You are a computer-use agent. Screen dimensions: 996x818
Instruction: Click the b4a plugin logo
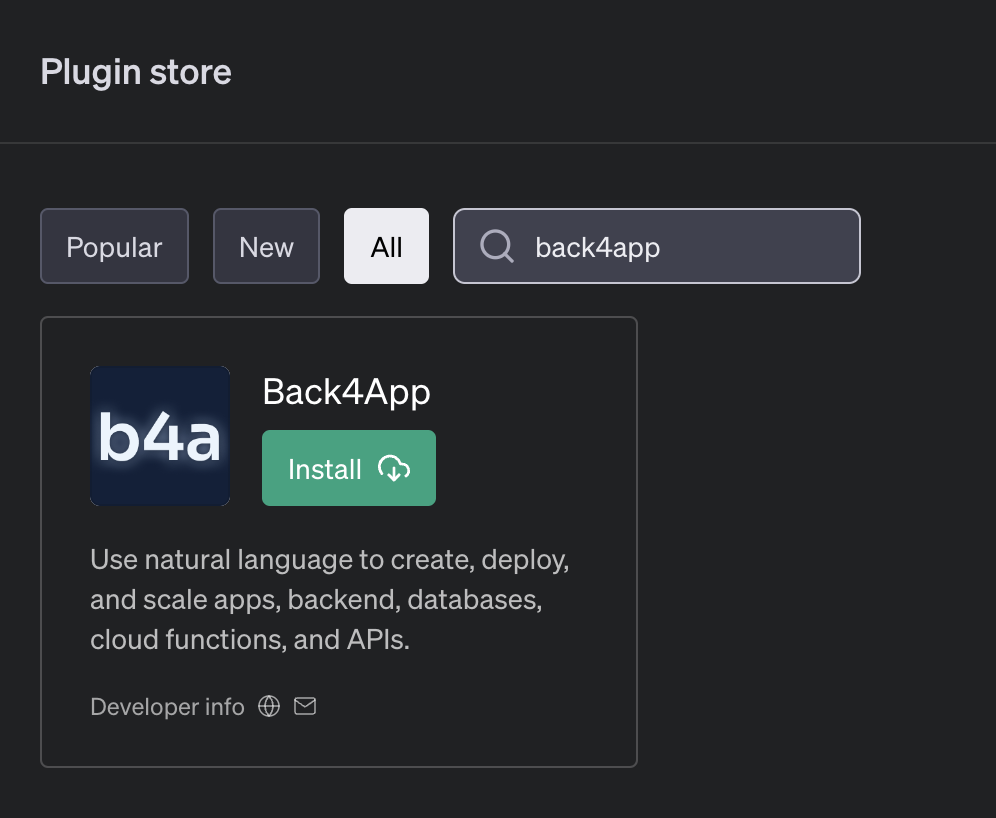pyautogui.click(x=160, y=436)
